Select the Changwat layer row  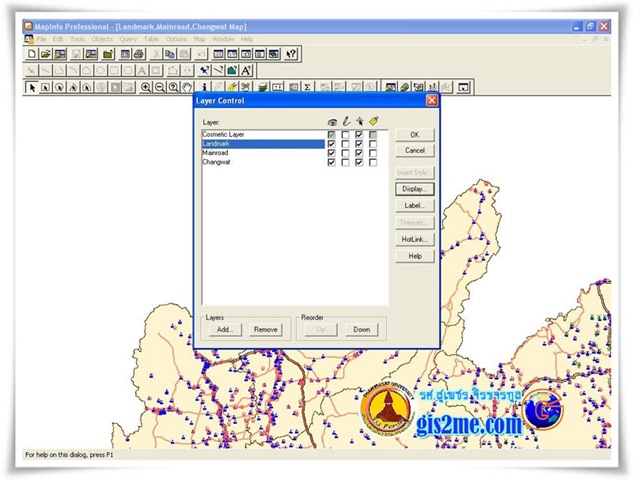click(x=263, y=162)
